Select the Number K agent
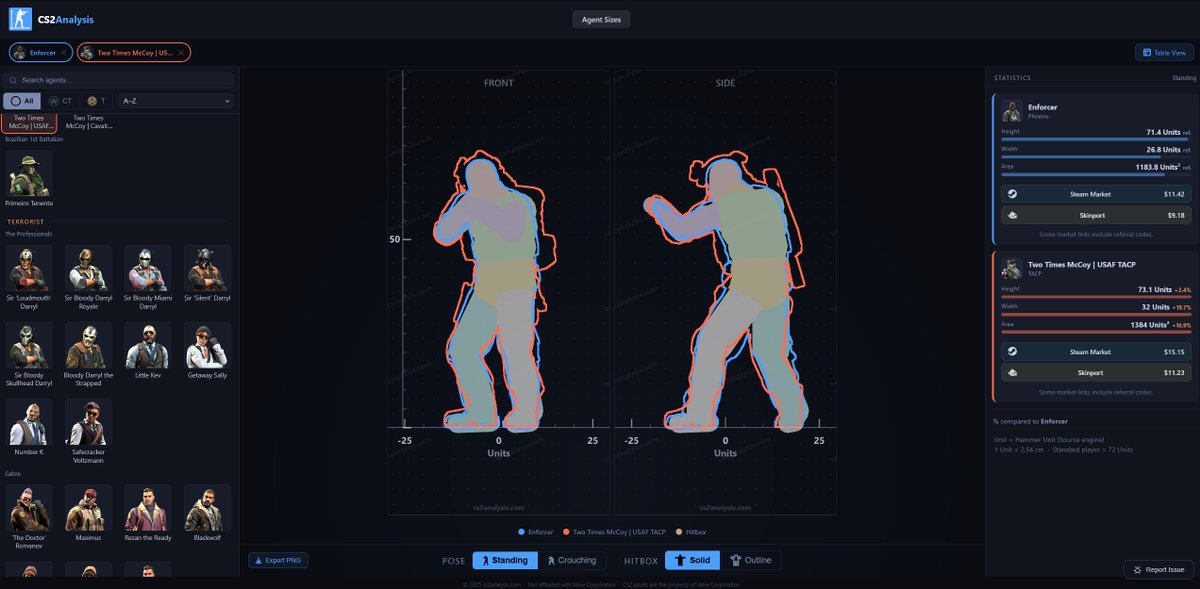Viewport: 1200px width, 589px height. [x=29, y=427]
